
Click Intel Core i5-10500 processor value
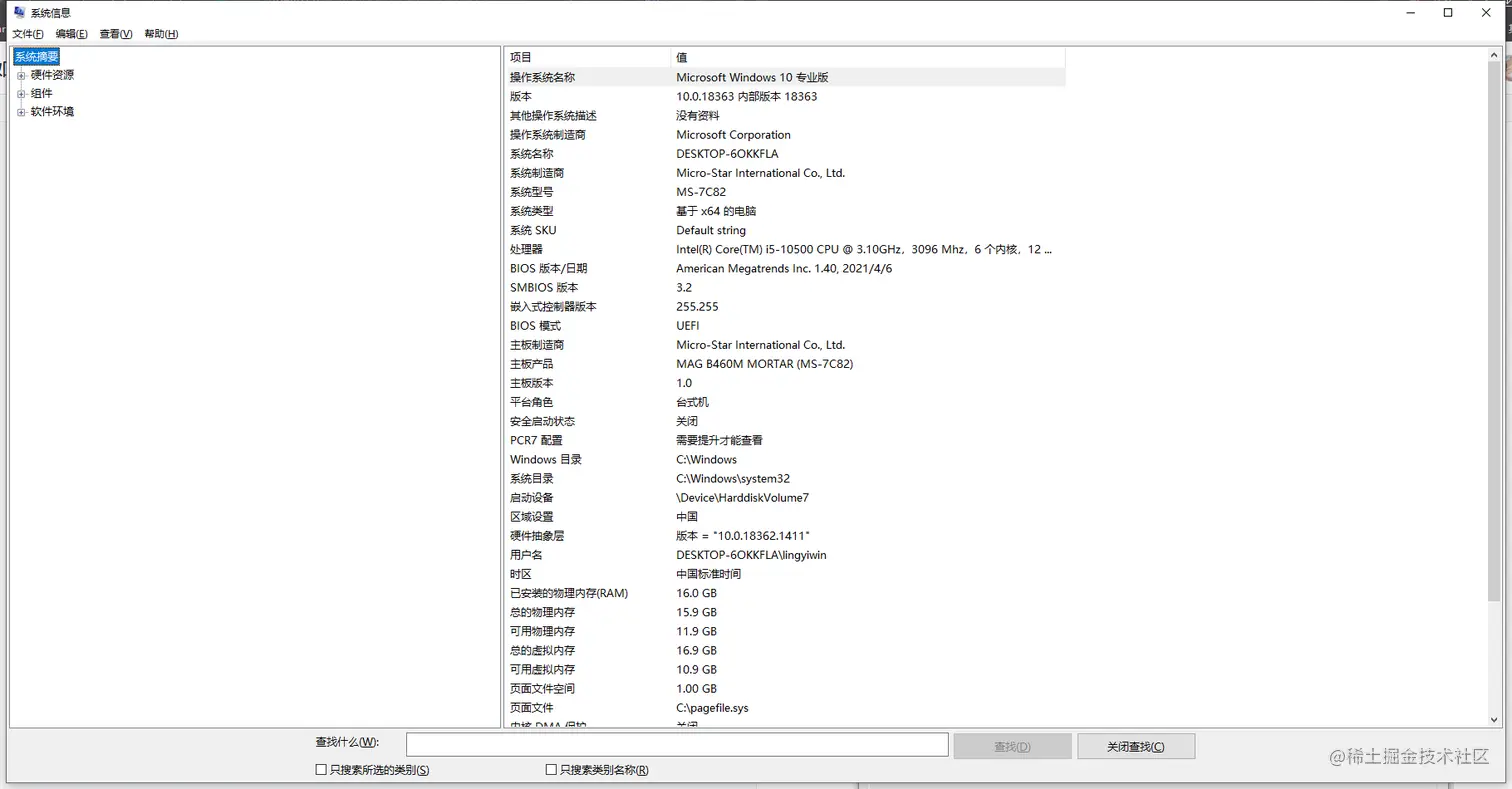(864, 249)
